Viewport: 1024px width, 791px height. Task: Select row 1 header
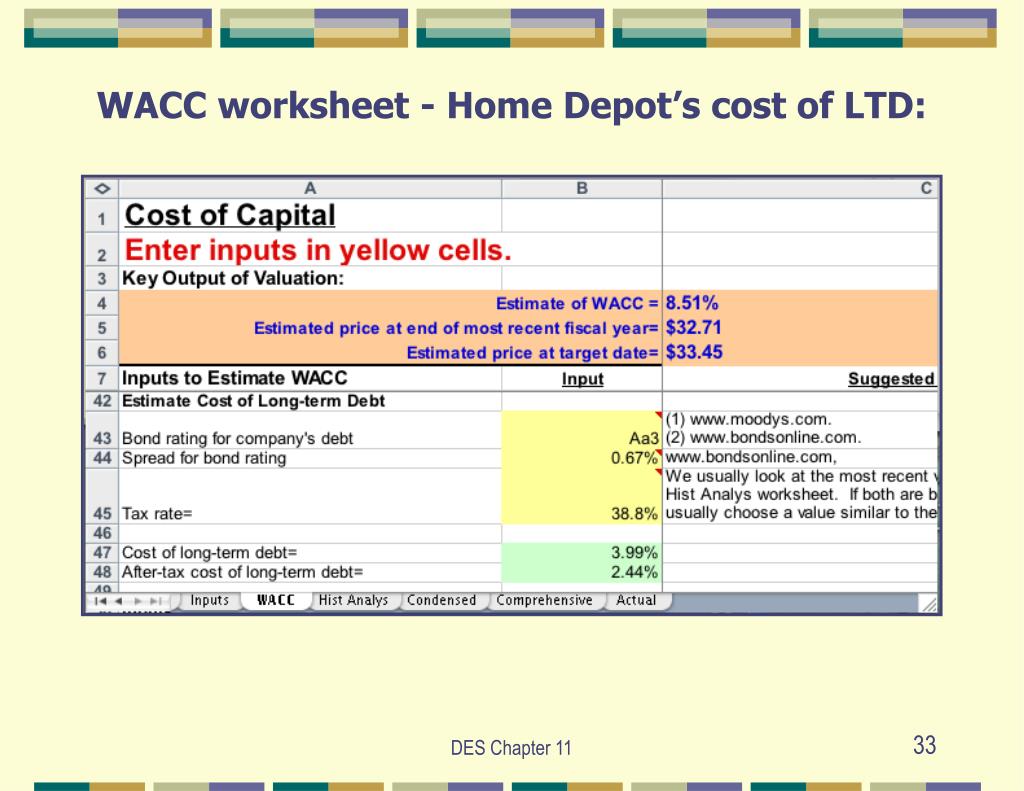102,216
